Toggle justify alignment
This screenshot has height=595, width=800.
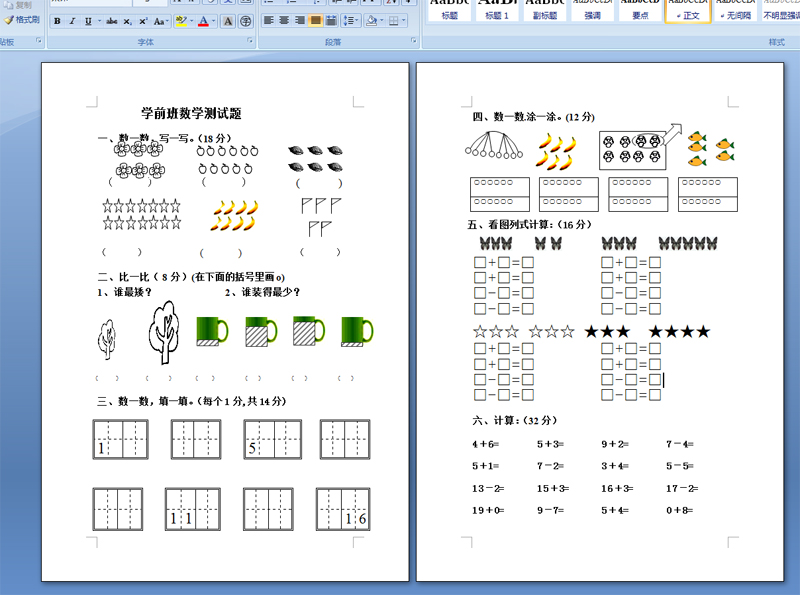[316, 20]
